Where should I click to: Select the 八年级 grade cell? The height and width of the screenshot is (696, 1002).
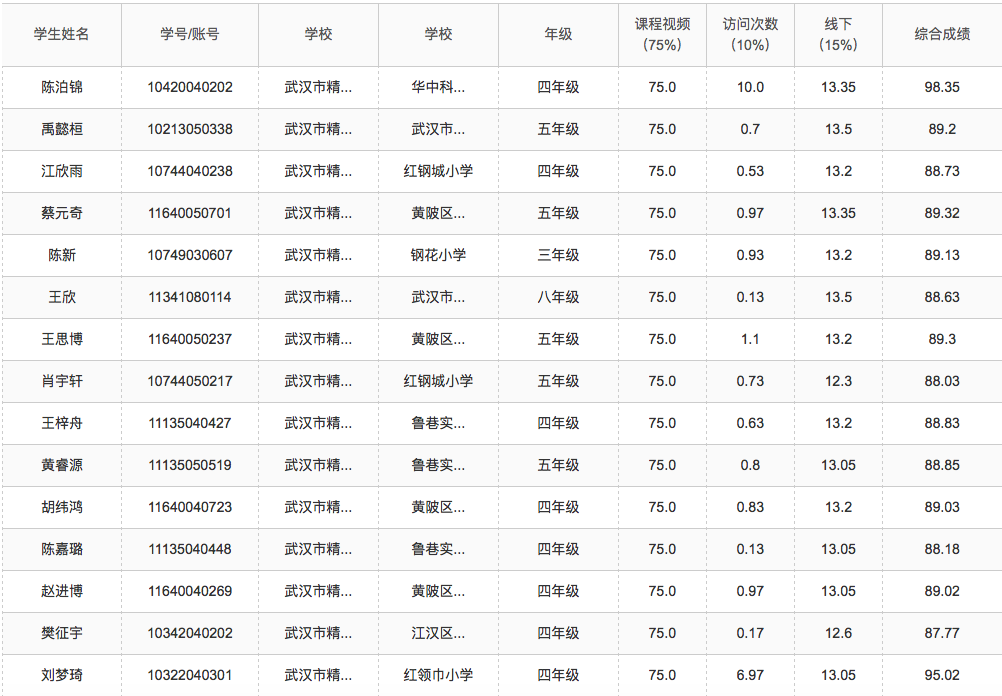(x=558, y=297)
